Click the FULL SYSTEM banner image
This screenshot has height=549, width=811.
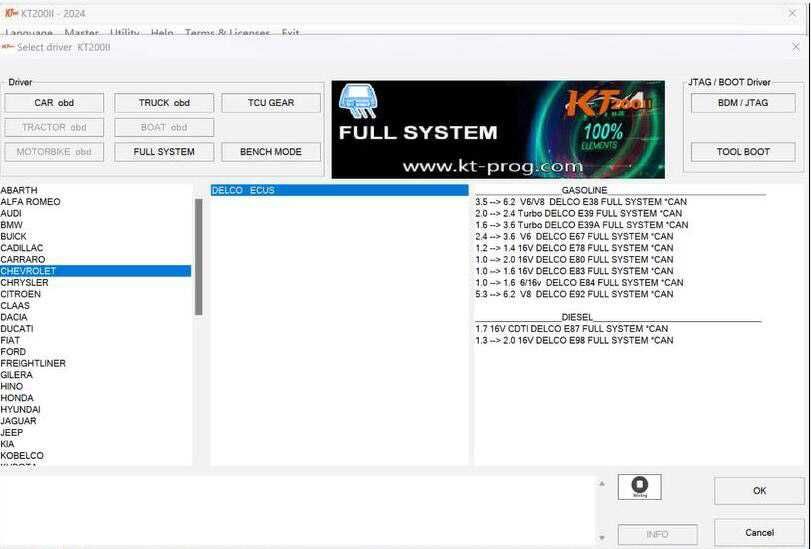[498, 129]
